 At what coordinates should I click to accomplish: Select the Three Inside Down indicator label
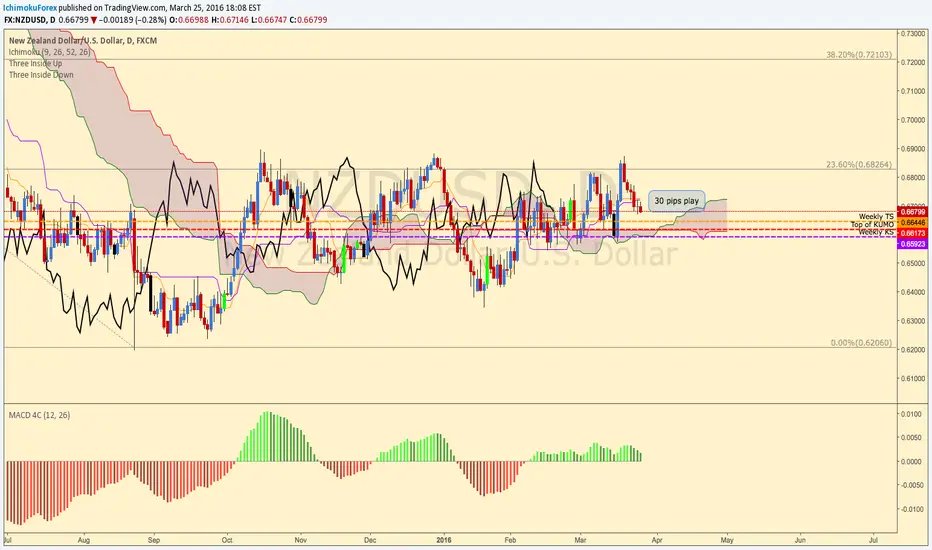pyautogui.click(x=41, y=74)
